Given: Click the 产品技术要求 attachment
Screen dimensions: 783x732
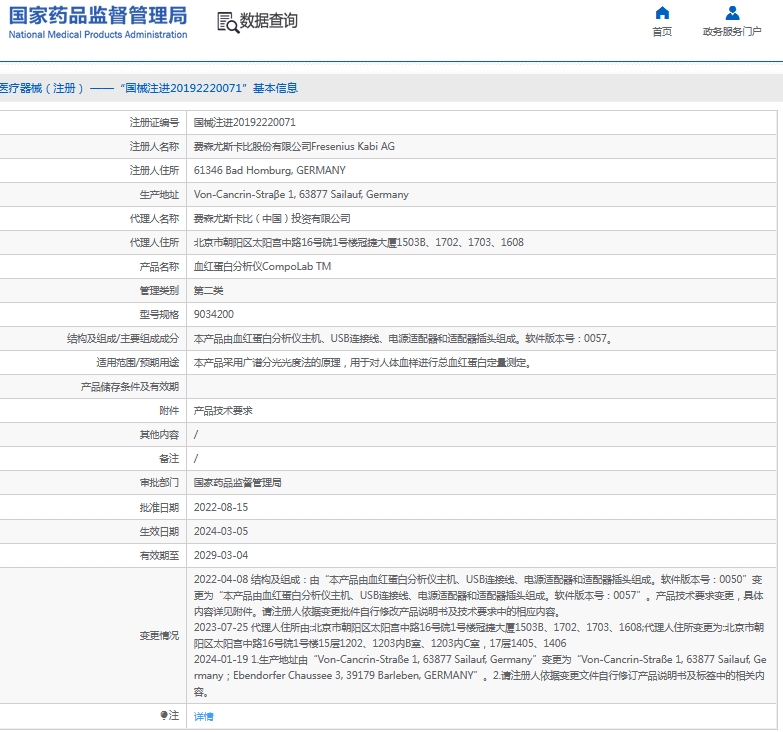Looking at the screenshot, I should 223,411.
